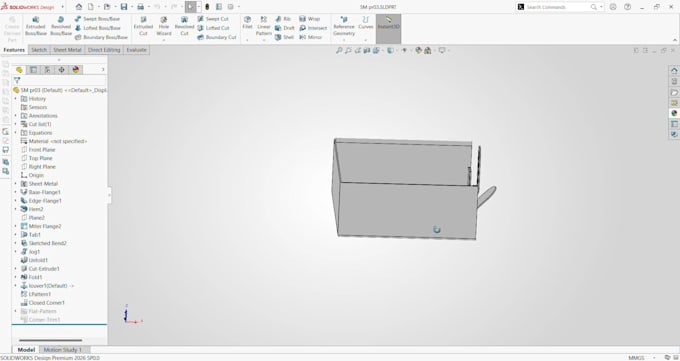Viewport: 680px width, 361px height.
Task: Select Swept Boss/Base command
Action: click(97, 19)
